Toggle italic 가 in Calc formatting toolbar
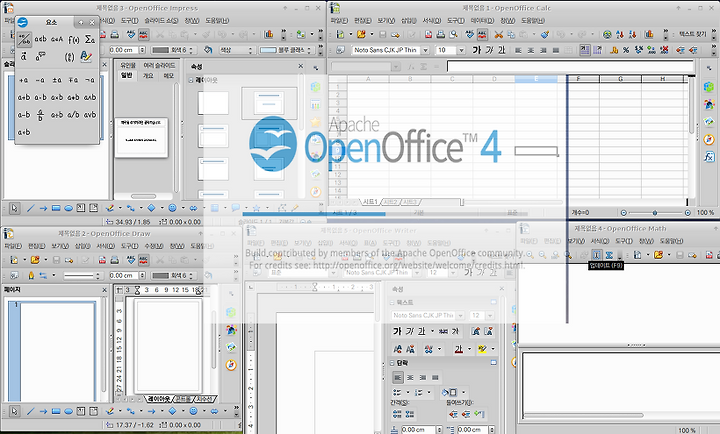Viewport: 720px width, 434px height. coord(489,50)
